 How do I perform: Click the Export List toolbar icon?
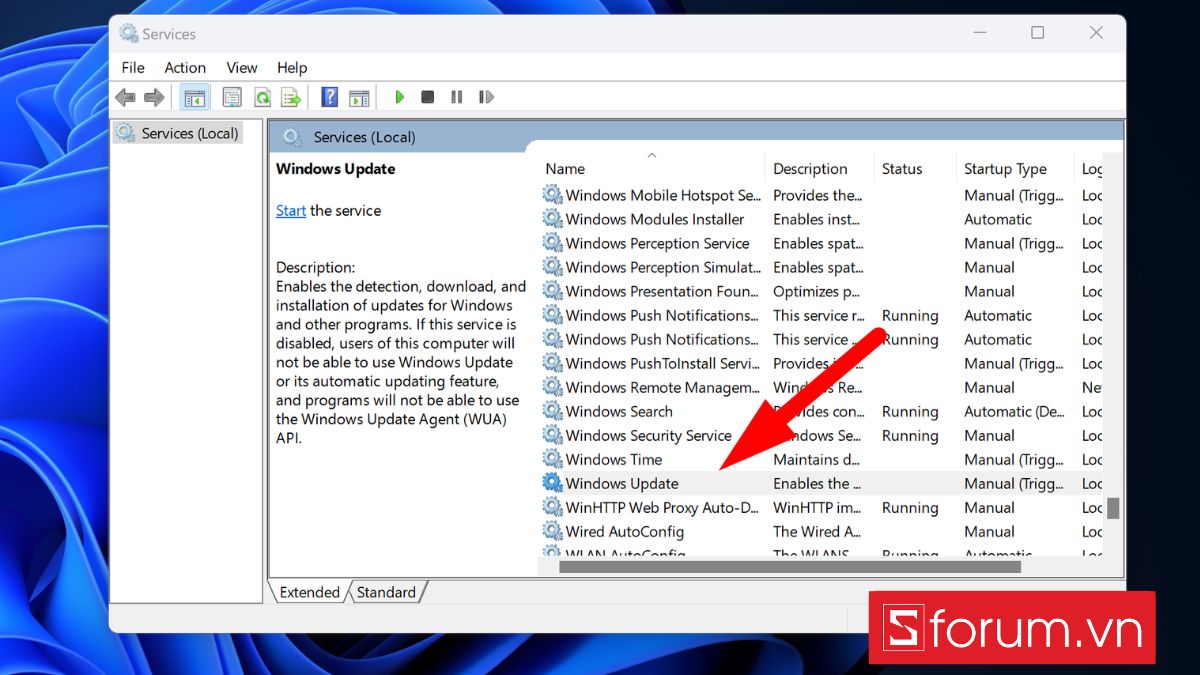tap(291, 97)
